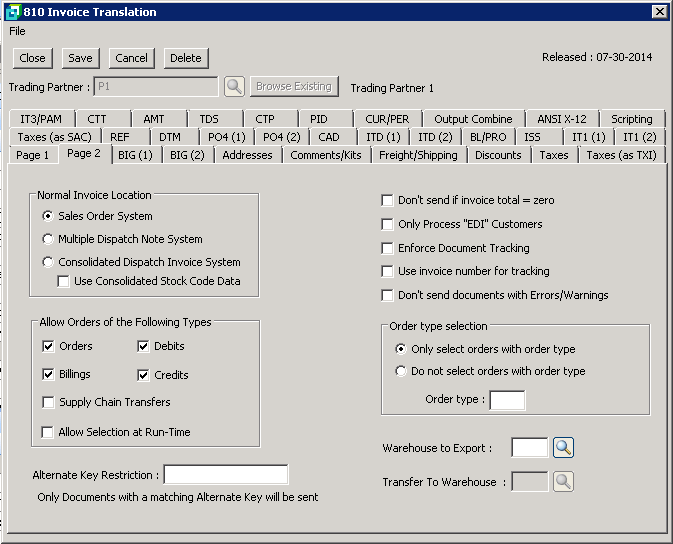This screenshot has height=544, width=673.
Task: Select Multiple Dispatch Note System radio
Action: pos(48,239)
